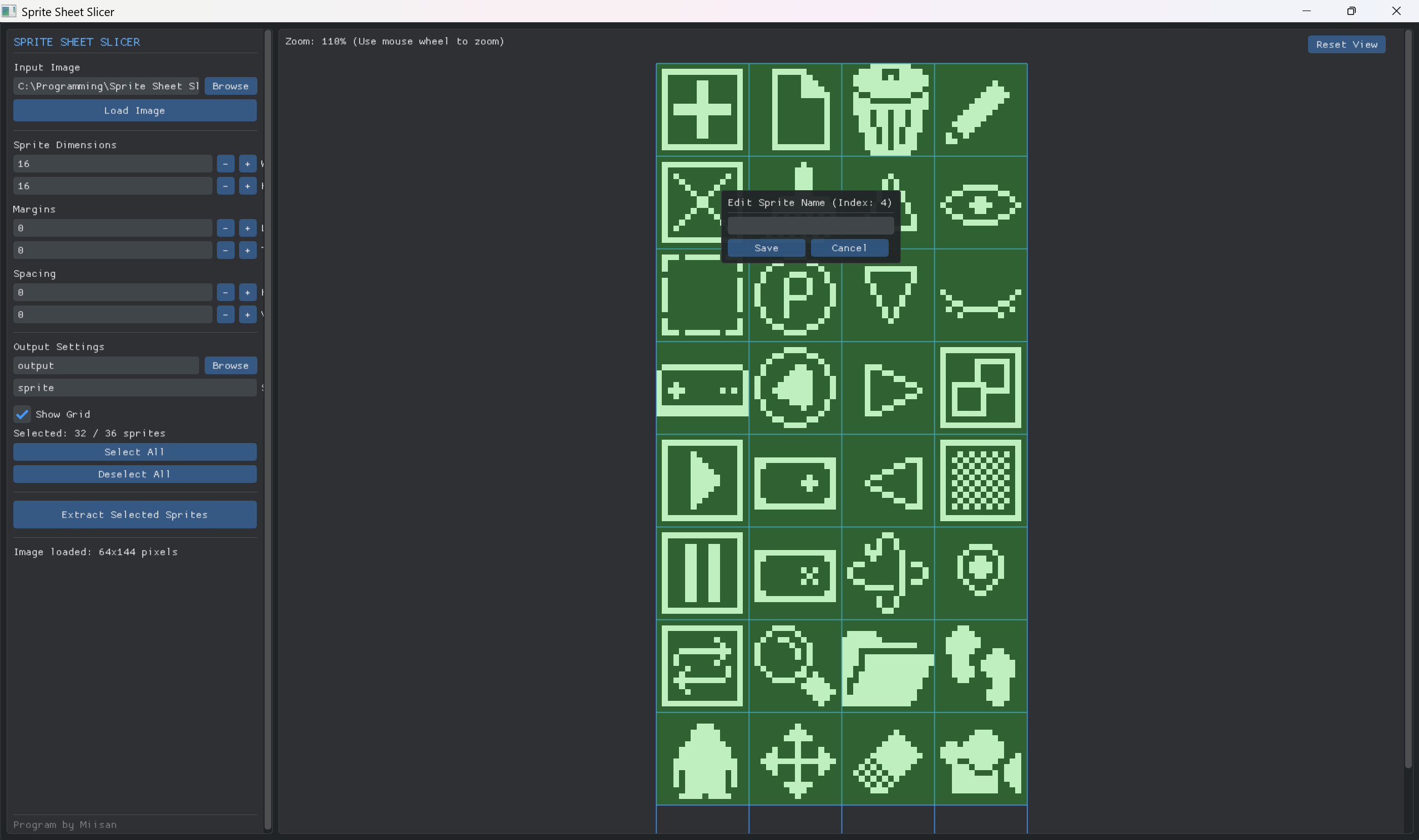
Task: Click the open folder sprite tile
Action: point(888,666)
